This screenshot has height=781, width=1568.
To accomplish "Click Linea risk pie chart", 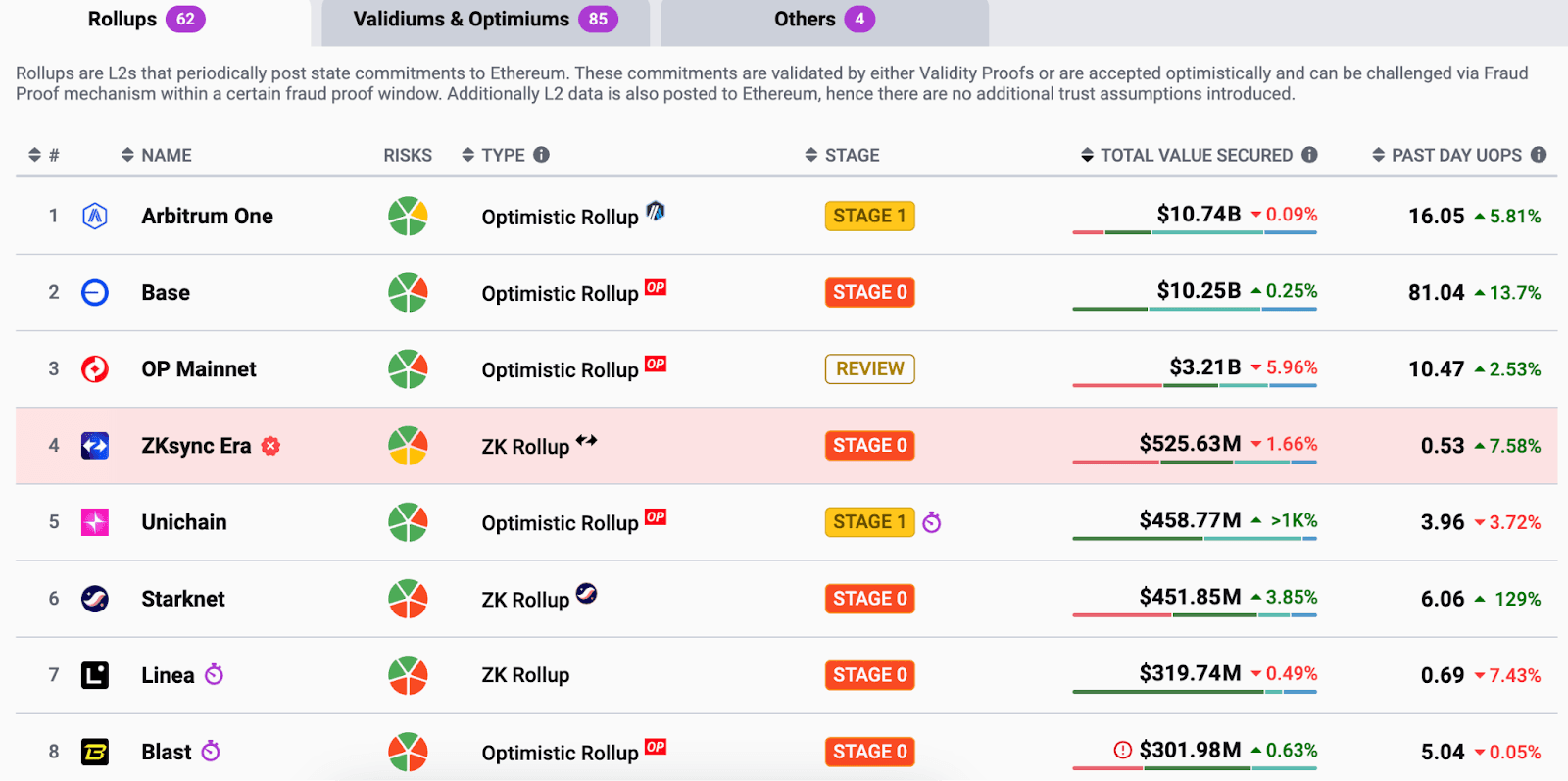I will coord(408,675).
